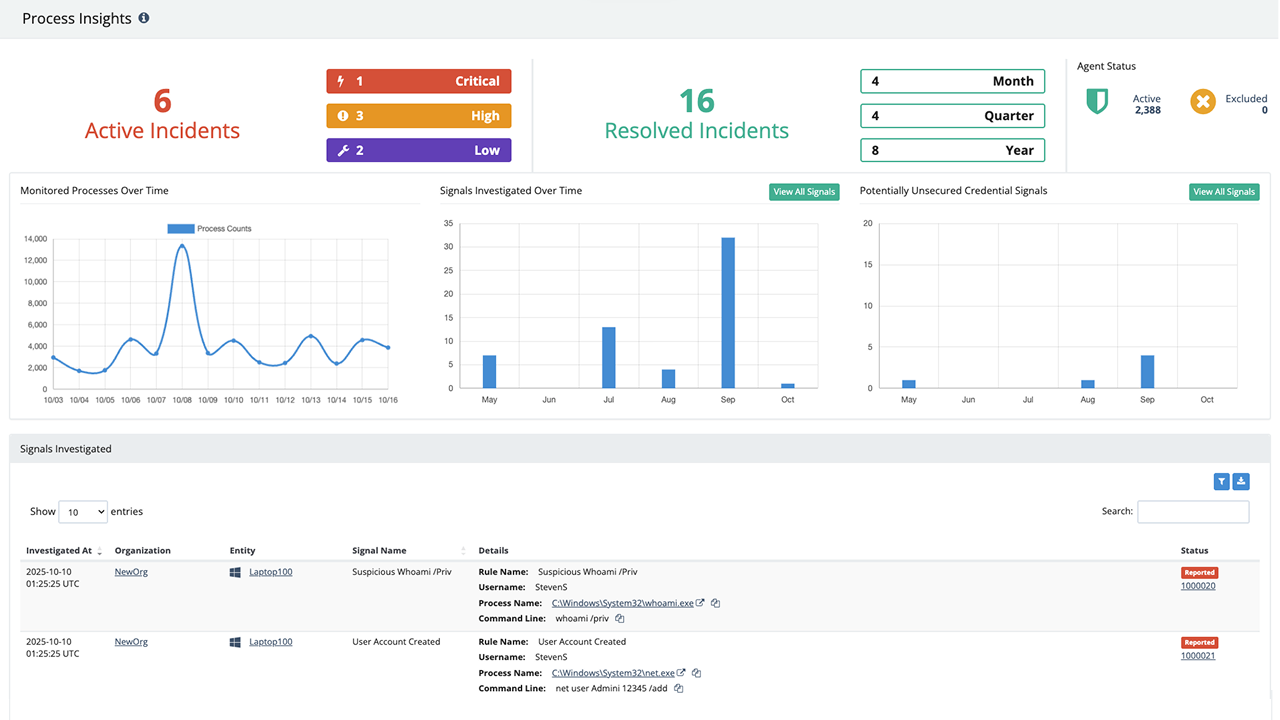The height and width of the screenshot is (720, 1280).
Task: Copy the net.exe process name
Action: tap(697, 673)
